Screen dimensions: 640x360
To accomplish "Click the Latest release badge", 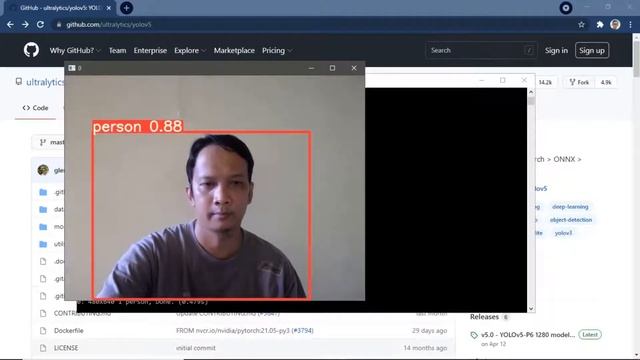I will [590, 335].
